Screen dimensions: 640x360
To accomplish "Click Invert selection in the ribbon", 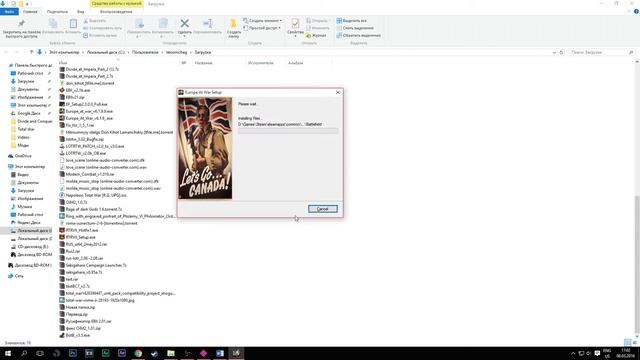I will (358, 35).
